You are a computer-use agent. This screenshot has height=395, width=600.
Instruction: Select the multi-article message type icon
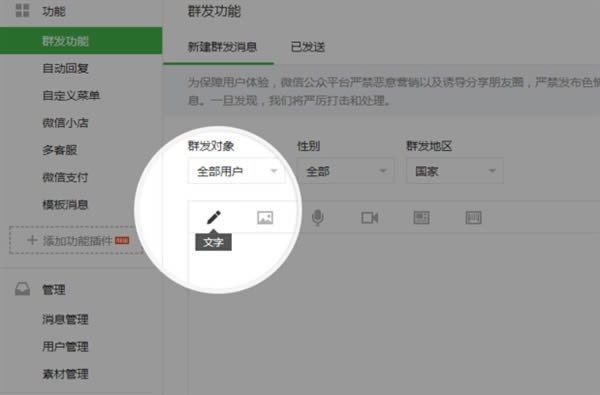point(473,218)
